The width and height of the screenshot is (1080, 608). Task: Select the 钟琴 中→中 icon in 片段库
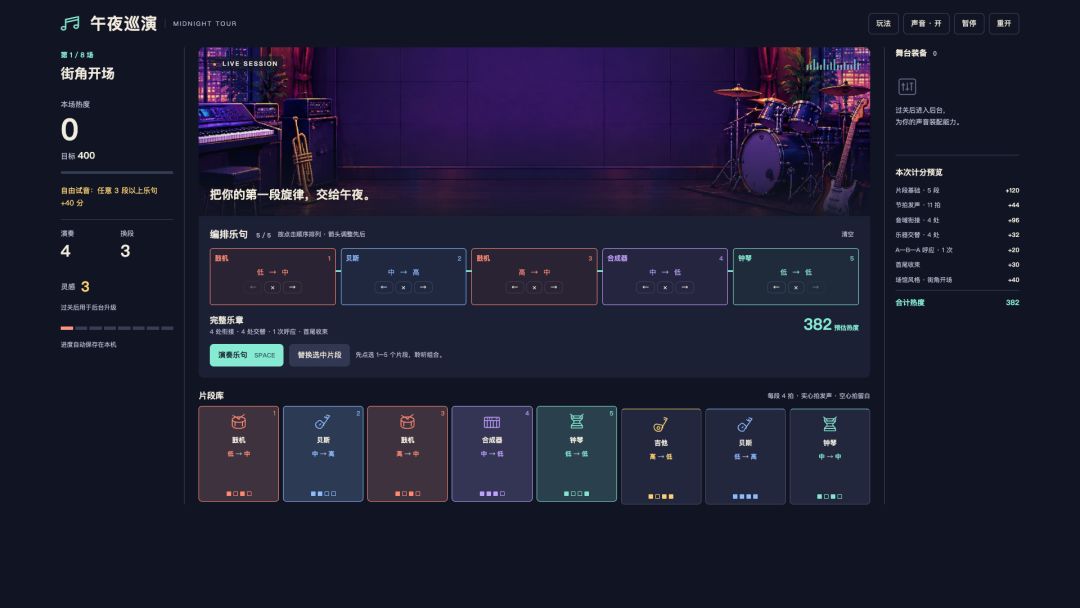829,424
